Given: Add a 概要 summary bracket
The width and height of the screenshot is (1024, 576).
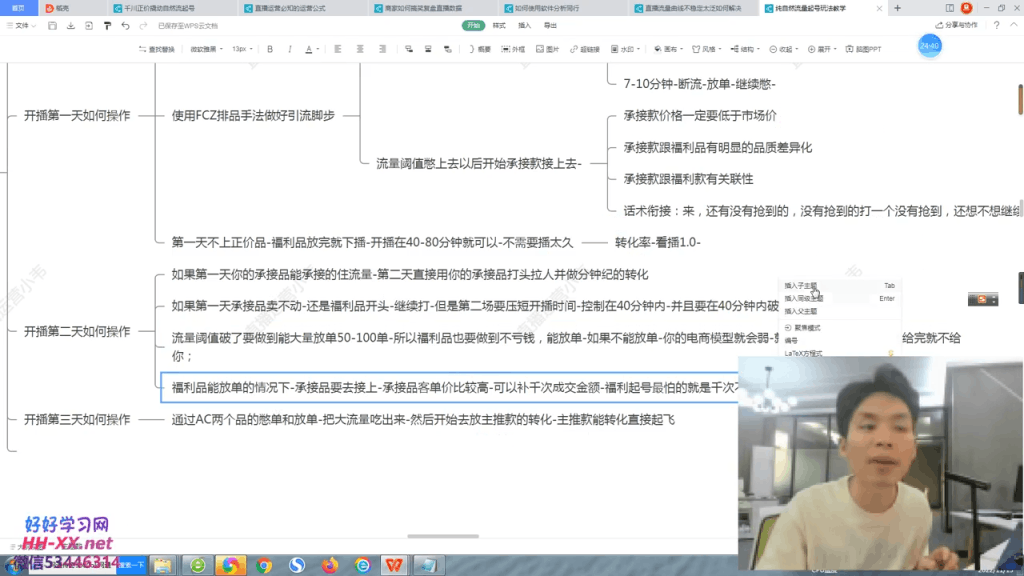Looking at the screenshot, I should (x=480, y=49).
